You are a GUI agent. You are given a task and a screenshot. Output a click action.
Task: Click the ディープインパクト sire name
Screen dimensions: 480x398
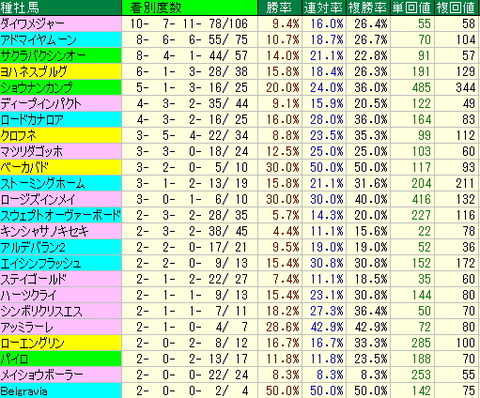41,104
